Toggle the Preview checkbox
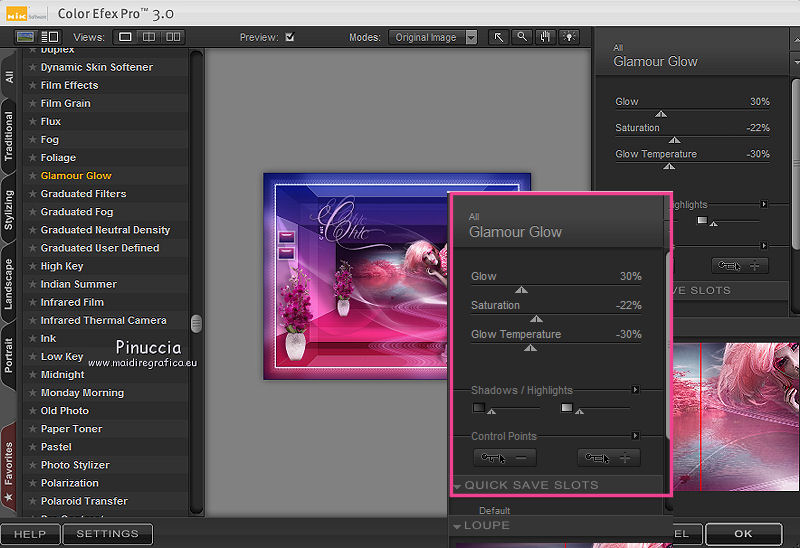The image size is (800, 548). (290, 37)
